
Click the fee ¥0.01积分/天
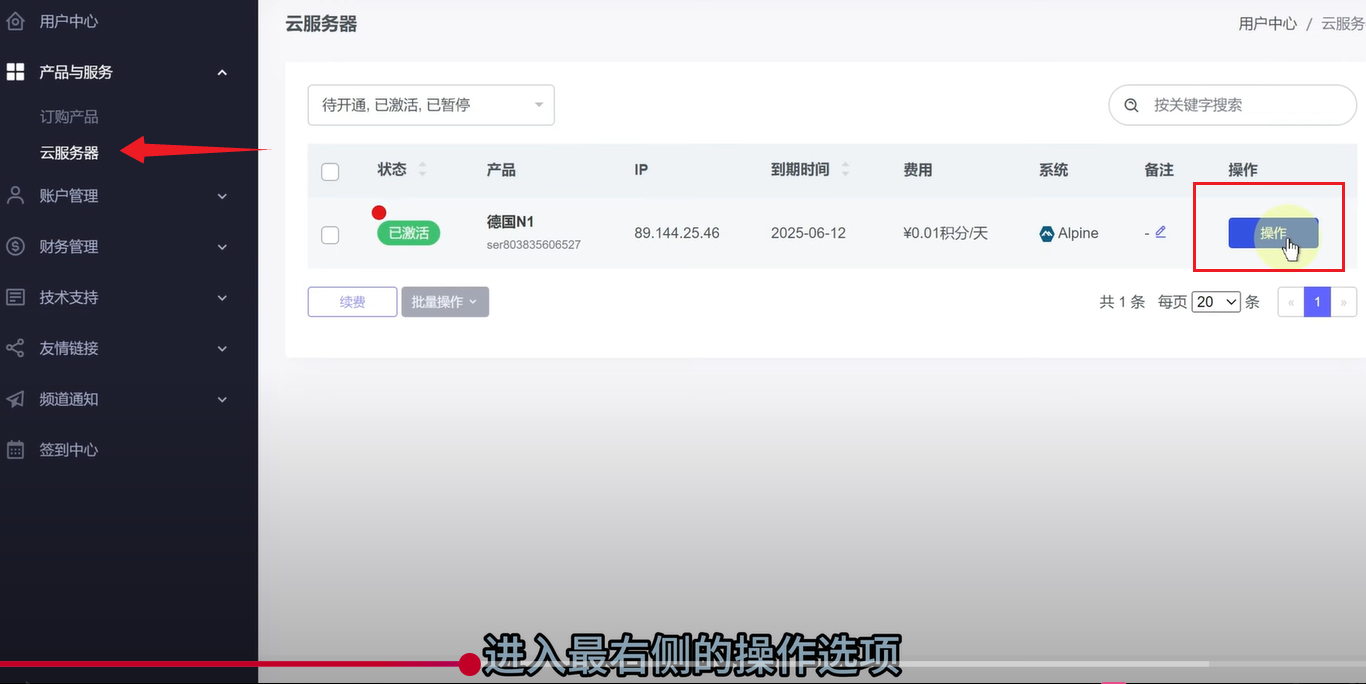tap(945, 233)
